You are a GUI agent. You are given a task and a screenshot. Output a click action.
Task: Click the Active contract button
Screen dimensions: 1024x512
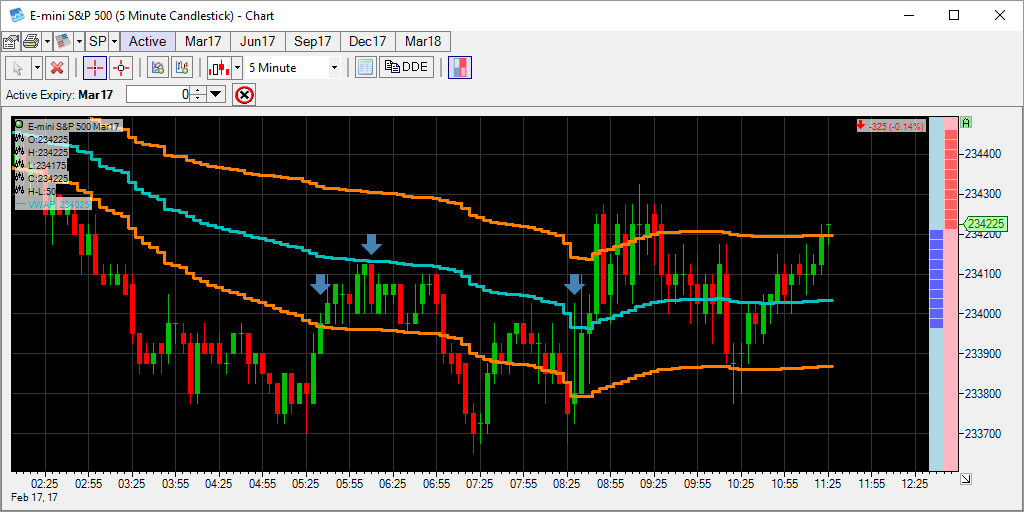[148, 41]
